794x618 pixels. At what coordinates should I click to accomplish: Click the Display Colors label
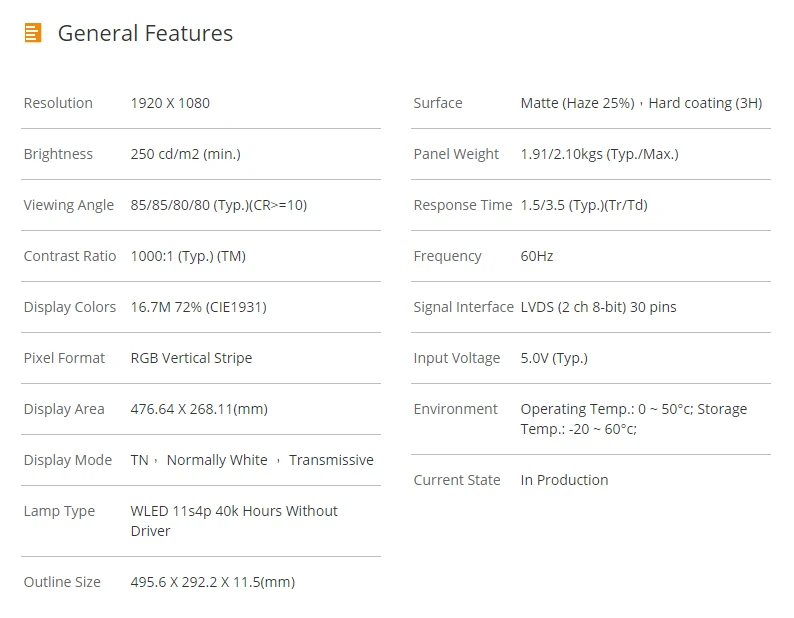coord(70,307)
